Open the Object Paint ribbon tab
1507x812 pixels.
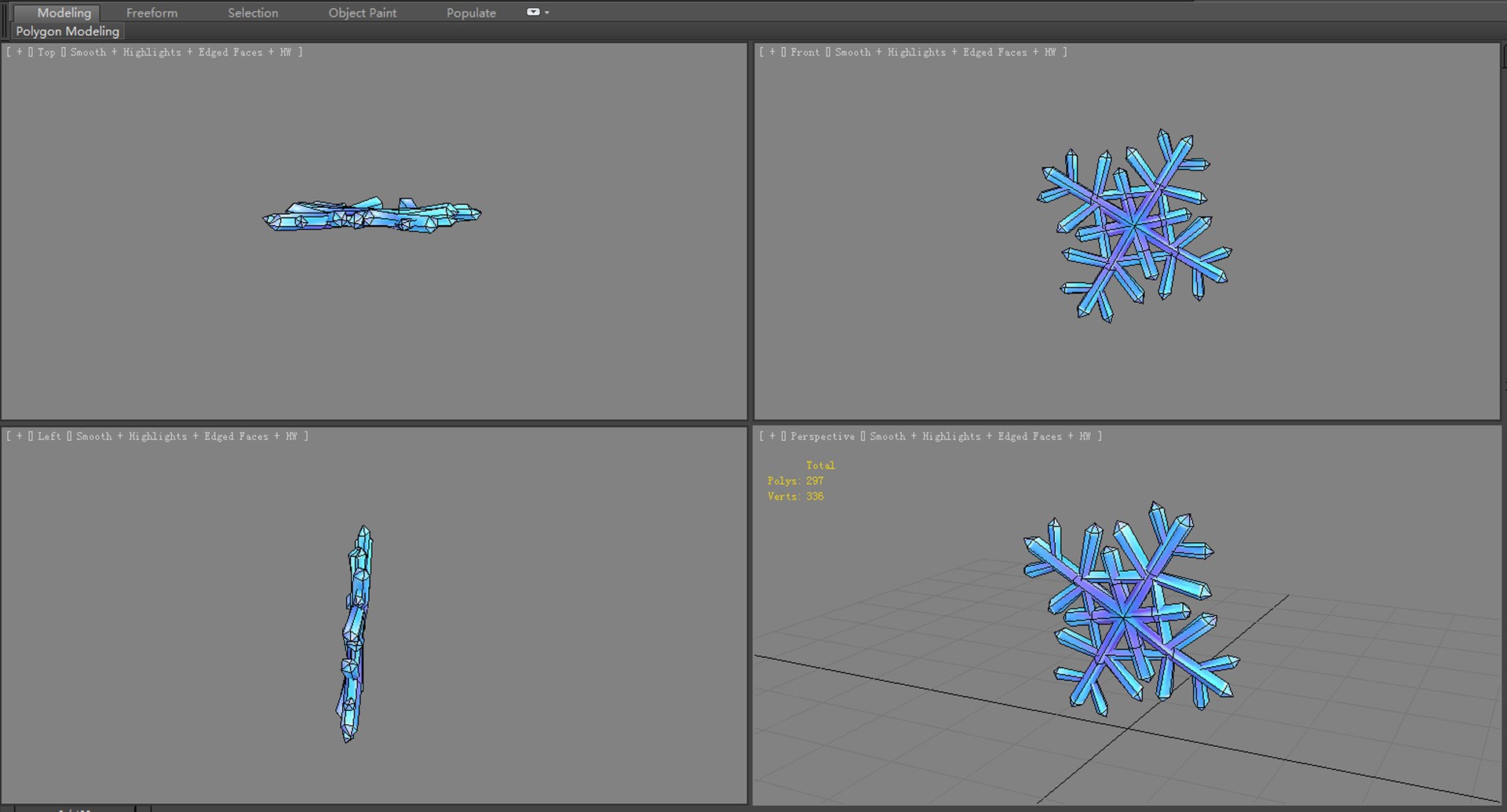pyautogui.click(x=363, y=13)
